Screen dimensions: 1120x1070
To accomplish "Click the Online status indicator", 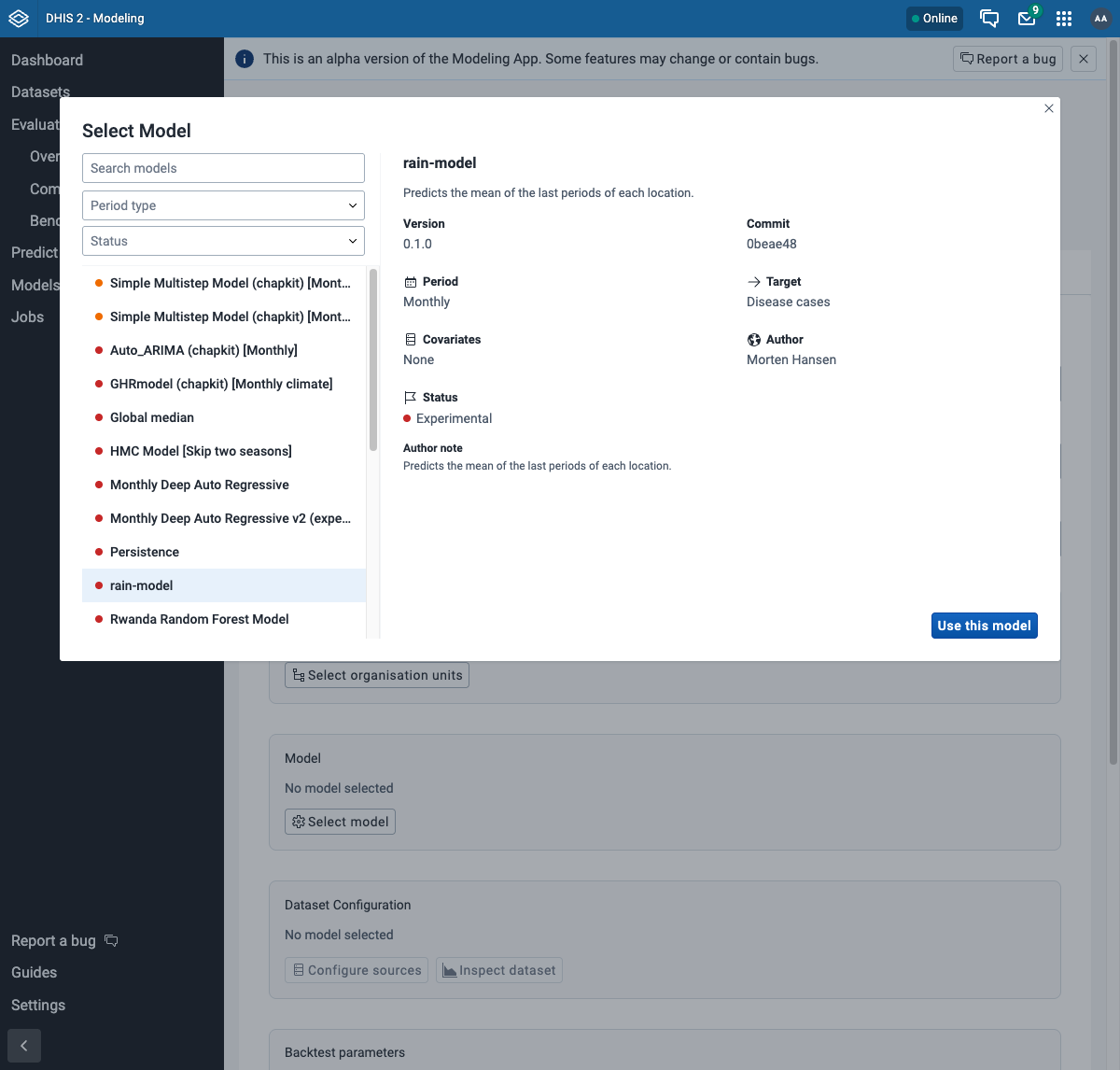I will pyautogui.click(x=934, y=19).
